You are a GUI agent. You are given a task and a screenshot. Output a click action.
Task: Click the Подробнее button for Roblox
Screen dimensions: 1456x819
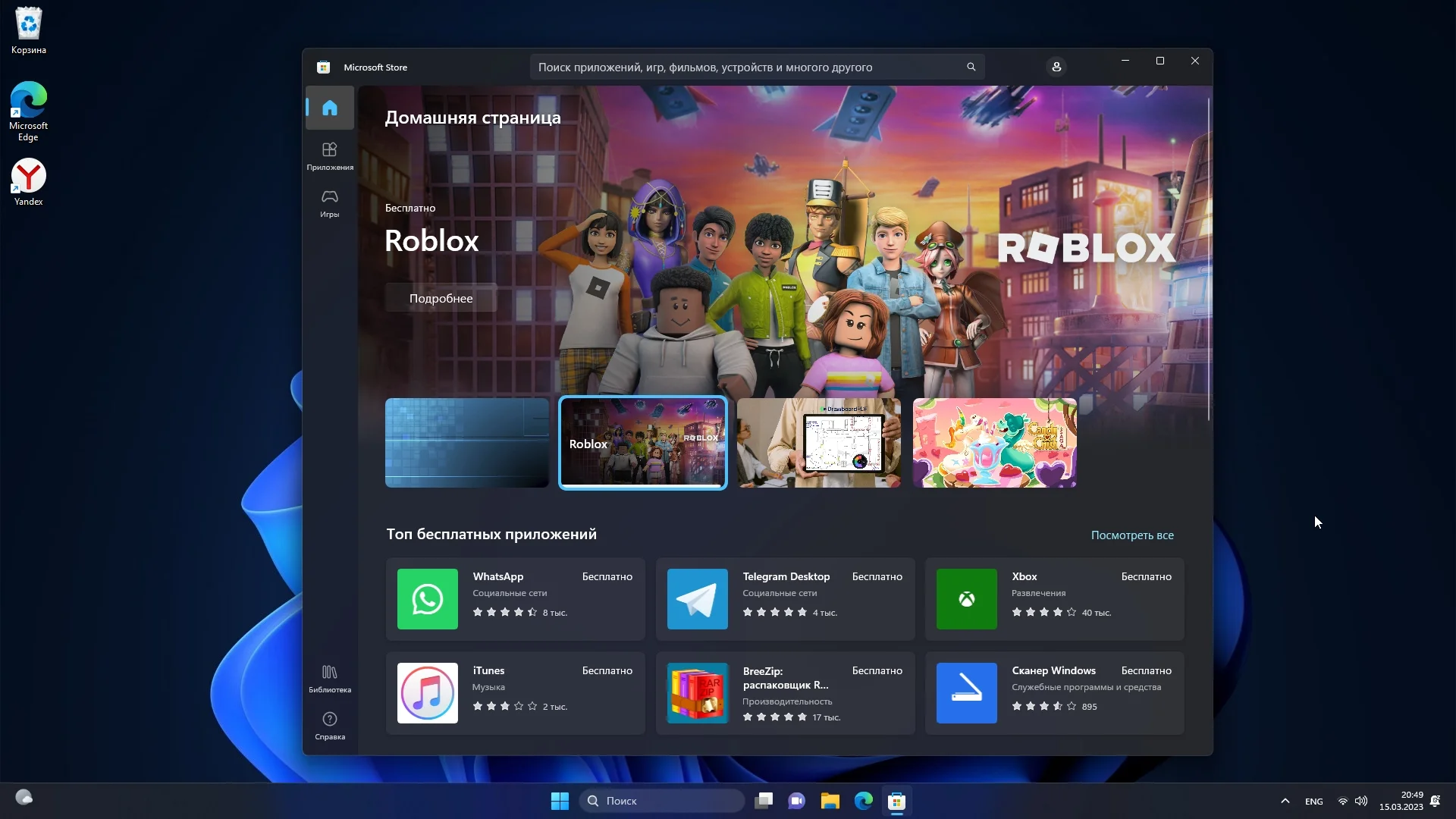click(441, 298)
